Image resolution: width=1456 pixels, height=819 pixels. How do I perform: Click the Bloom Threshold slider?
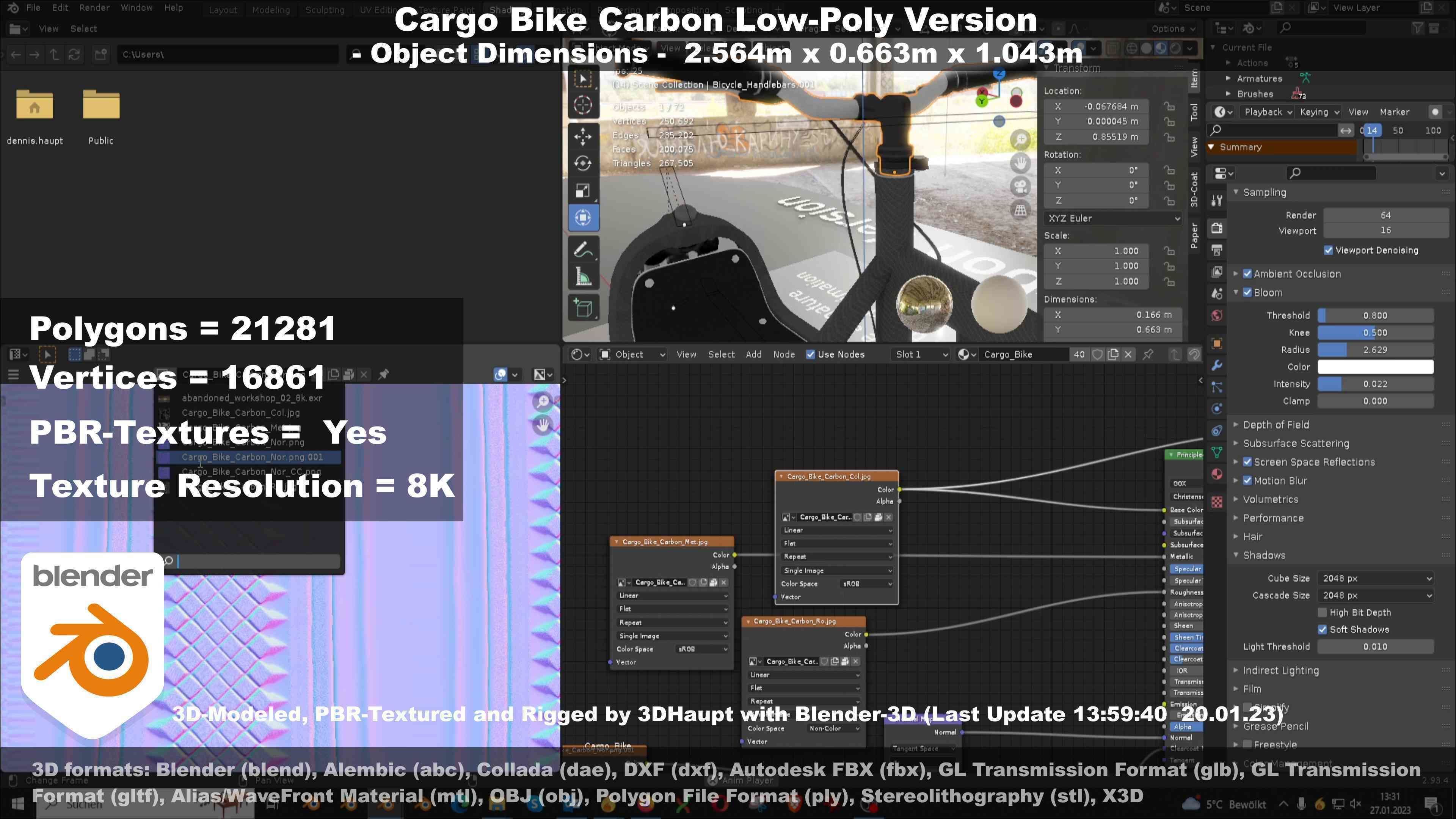click(1375, 315)
